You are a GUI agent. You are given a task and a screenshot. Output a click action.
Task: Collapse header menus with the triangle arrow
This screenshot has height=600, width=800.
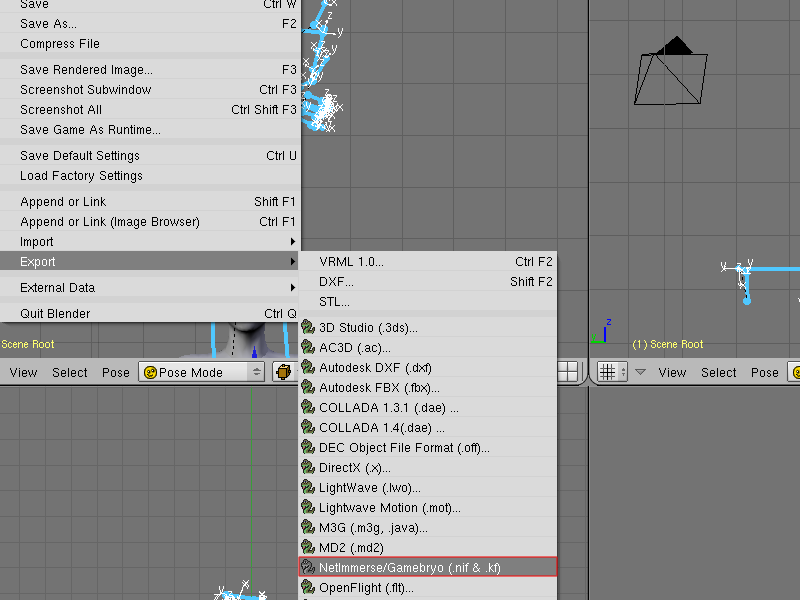coord(640,372)
